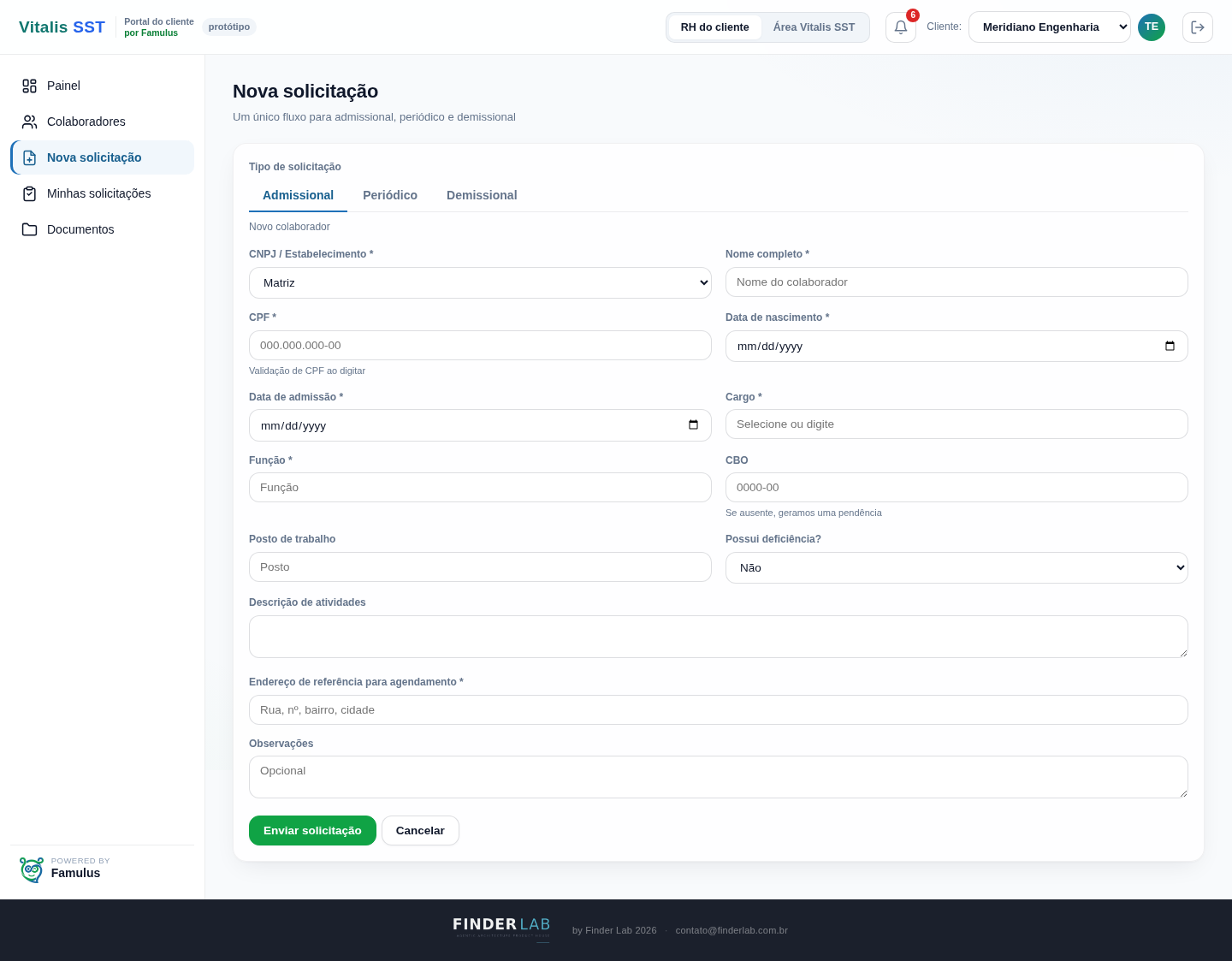The height and width of the screenshot is (961, 1232).
Task: Select the Admissional tab
Action: pyautogui.click(x=298, y=195)
